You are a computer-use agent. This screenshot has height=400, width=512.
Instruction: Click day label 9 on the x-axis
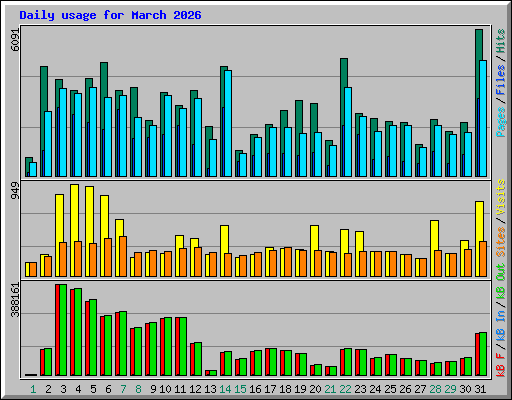point(153,389)
